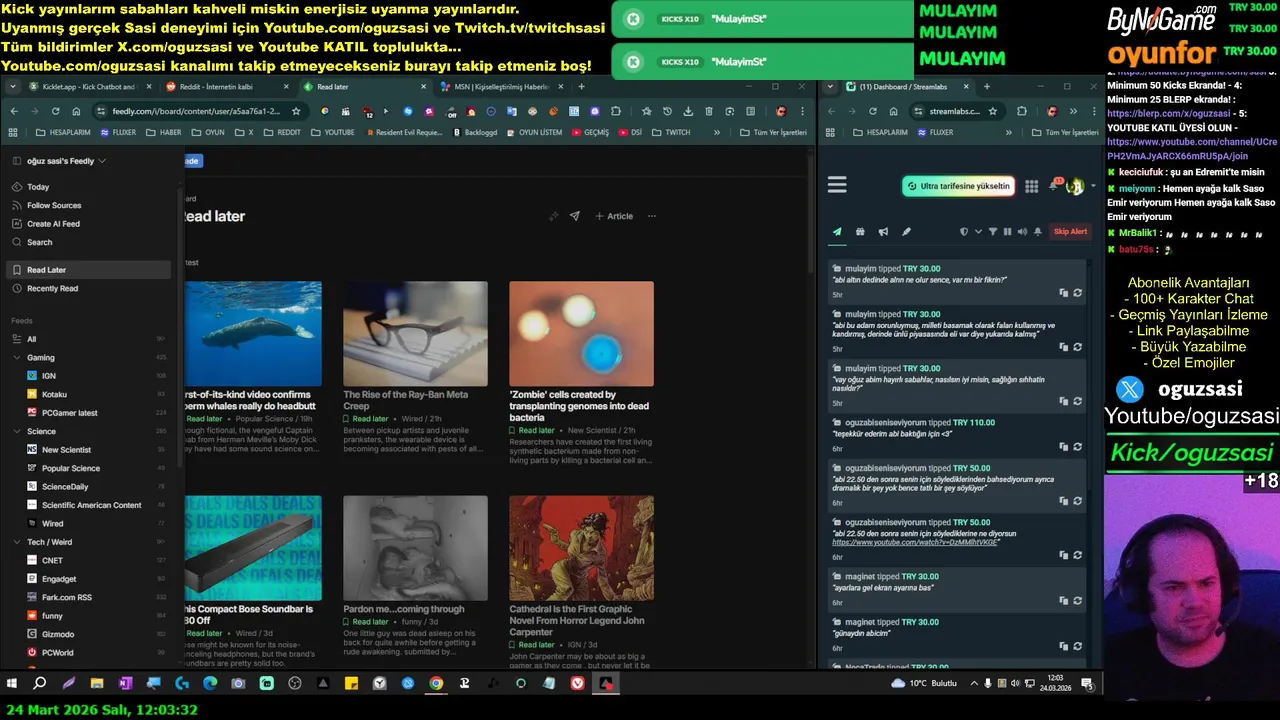Image resolution: width=1280 pixels, height=720 pixels.
Task: Open the TWITCH bookmarks folder
Action: [x=671, y=132]
